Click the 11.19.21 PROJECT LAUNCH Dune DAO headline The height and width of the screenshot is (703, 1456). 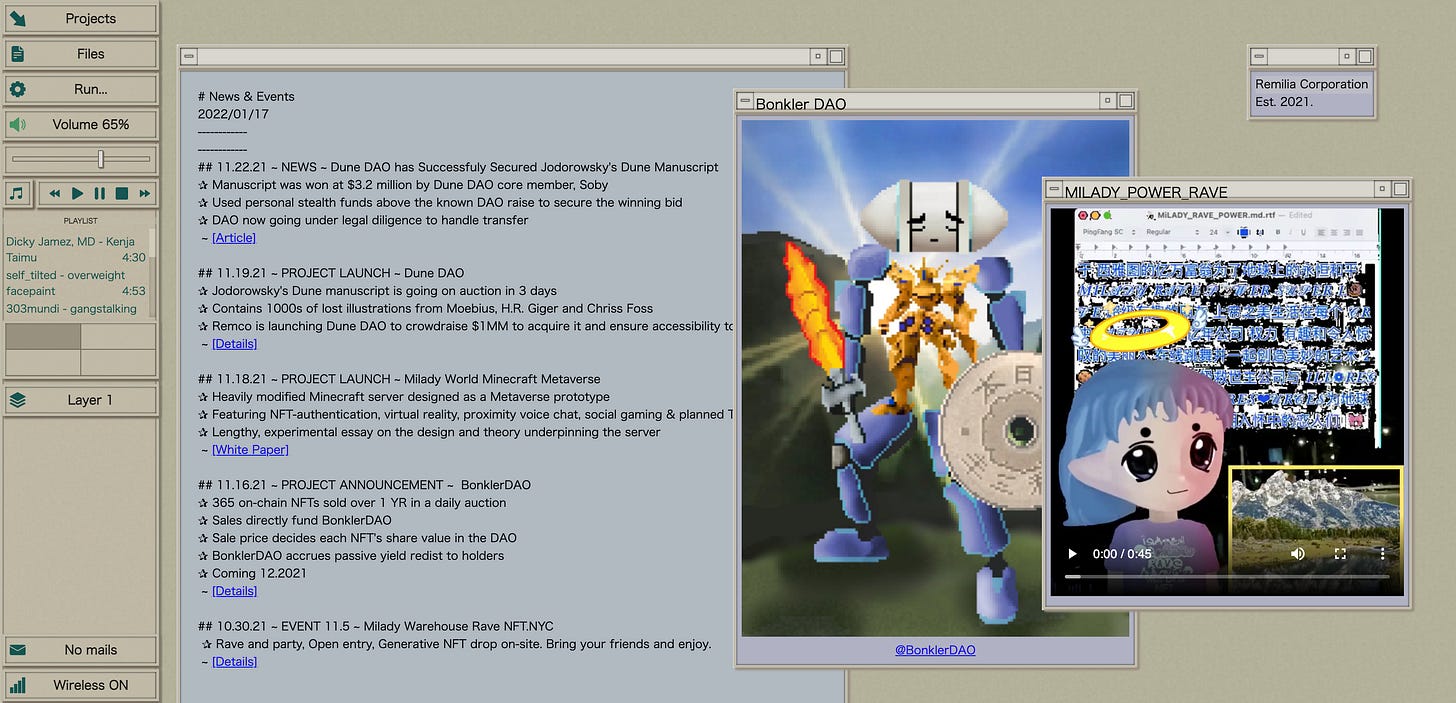331,273
